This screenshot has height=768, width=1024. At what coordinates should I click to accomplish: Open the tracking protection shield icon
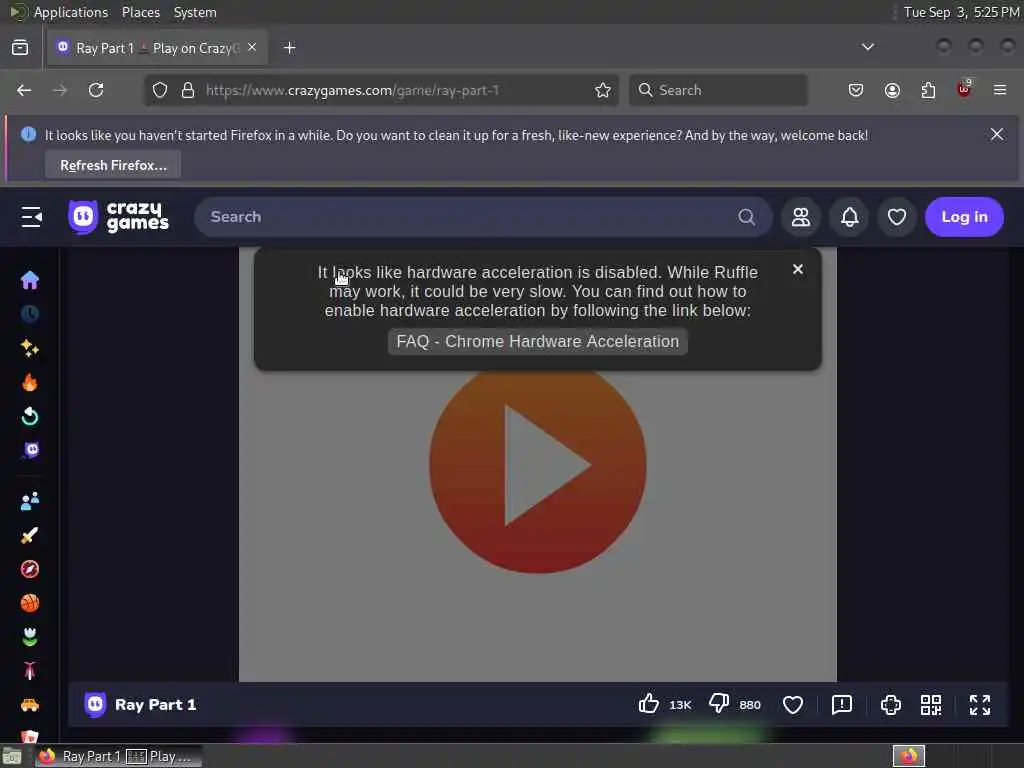tap(160, 90)
